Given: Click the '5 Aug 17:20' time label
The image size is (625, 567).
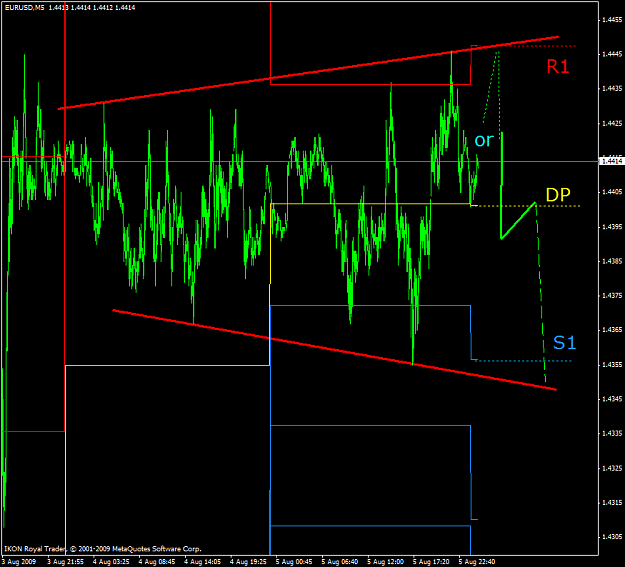Looking at the screenshot, I should (431, 562).
